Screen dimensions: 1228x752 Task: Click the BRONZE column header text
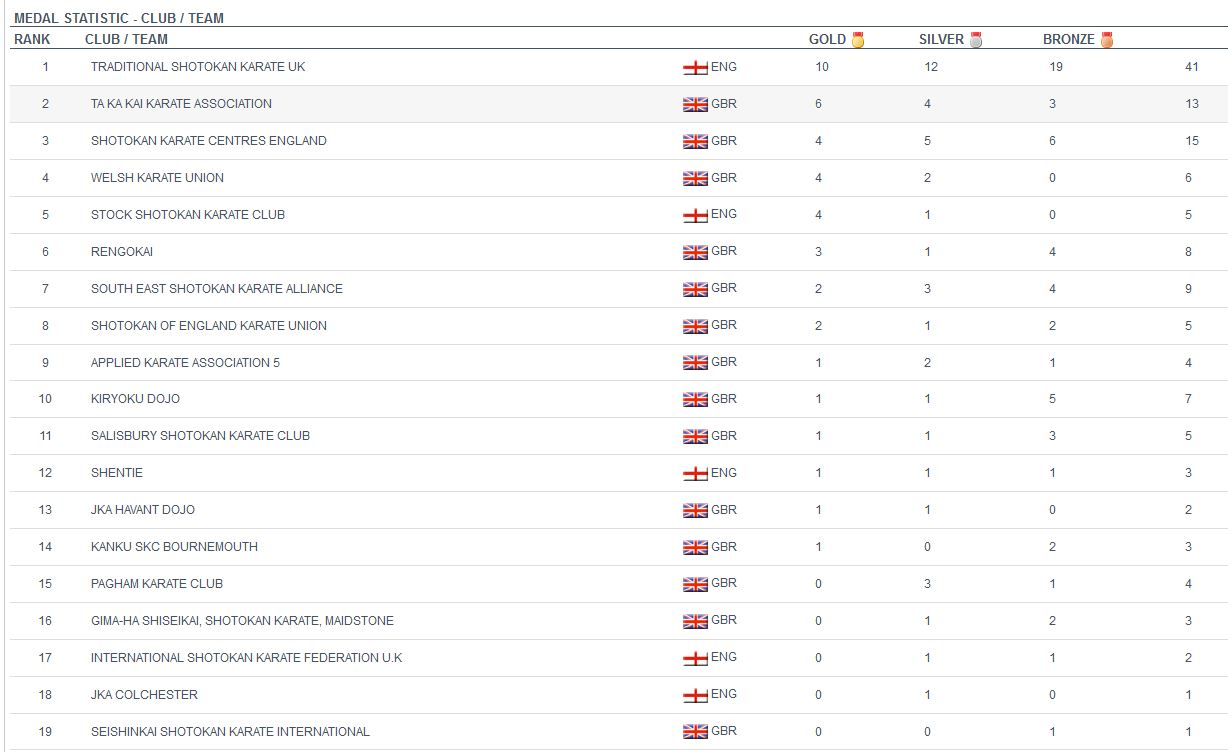click(x=1069, y=39)
